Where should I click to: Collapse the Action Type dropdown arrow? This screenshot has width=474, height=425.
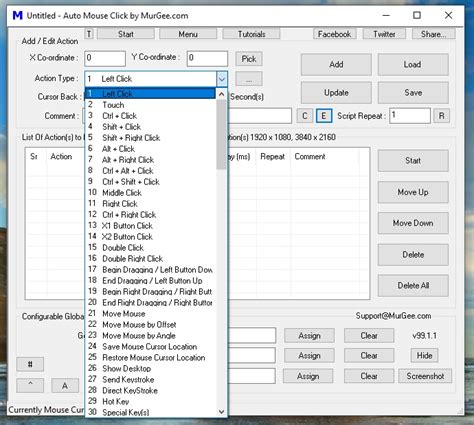click(222, 79)
